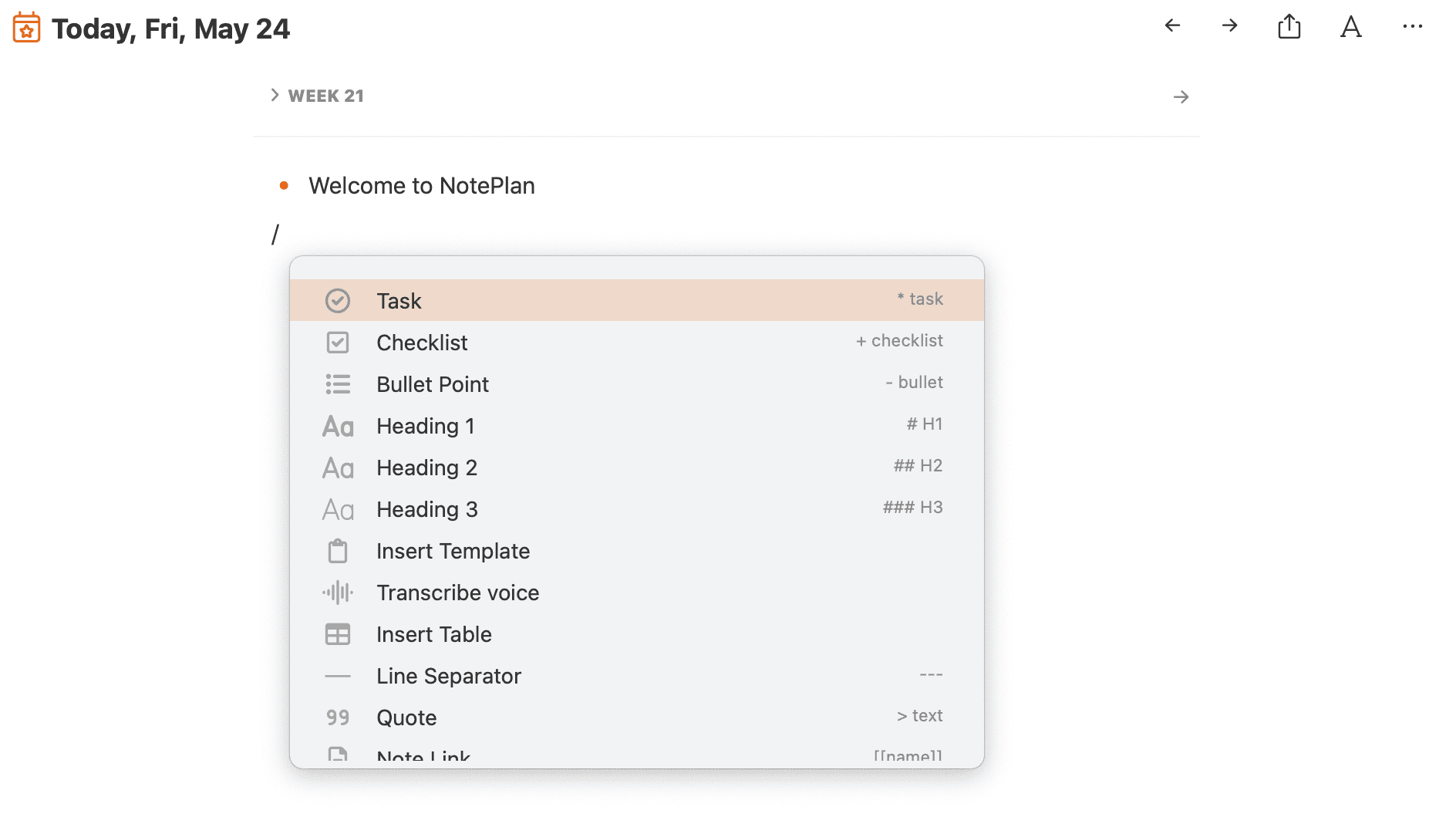Viewport: 1456px width, 824px height.
Task: Click the Transcribe voice waveform icon
Action: 338,592
